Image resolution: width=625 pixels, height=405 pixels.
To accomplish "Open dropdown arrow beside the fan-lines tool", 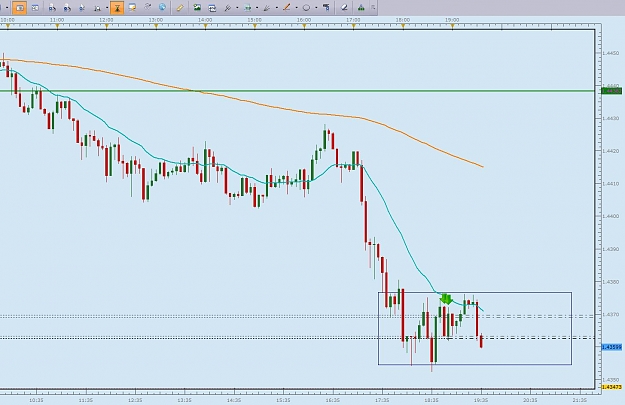I will pyautogui.click(x=277, y=8).
